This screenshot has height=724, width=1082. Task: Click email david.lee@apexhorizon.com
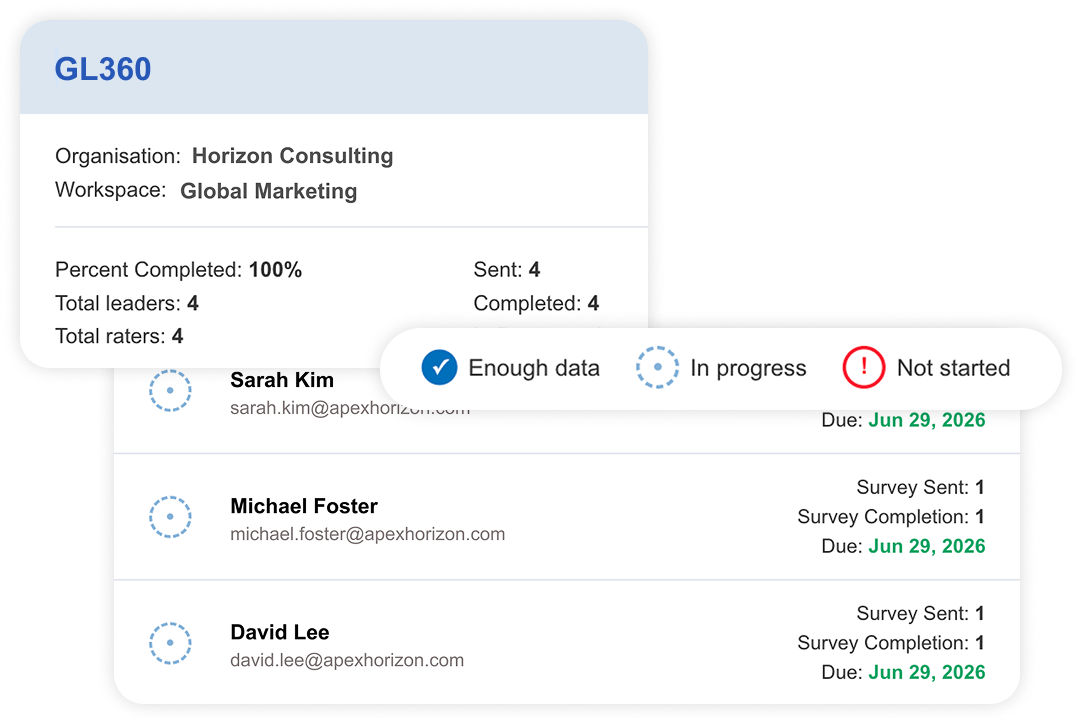point(346,661)
